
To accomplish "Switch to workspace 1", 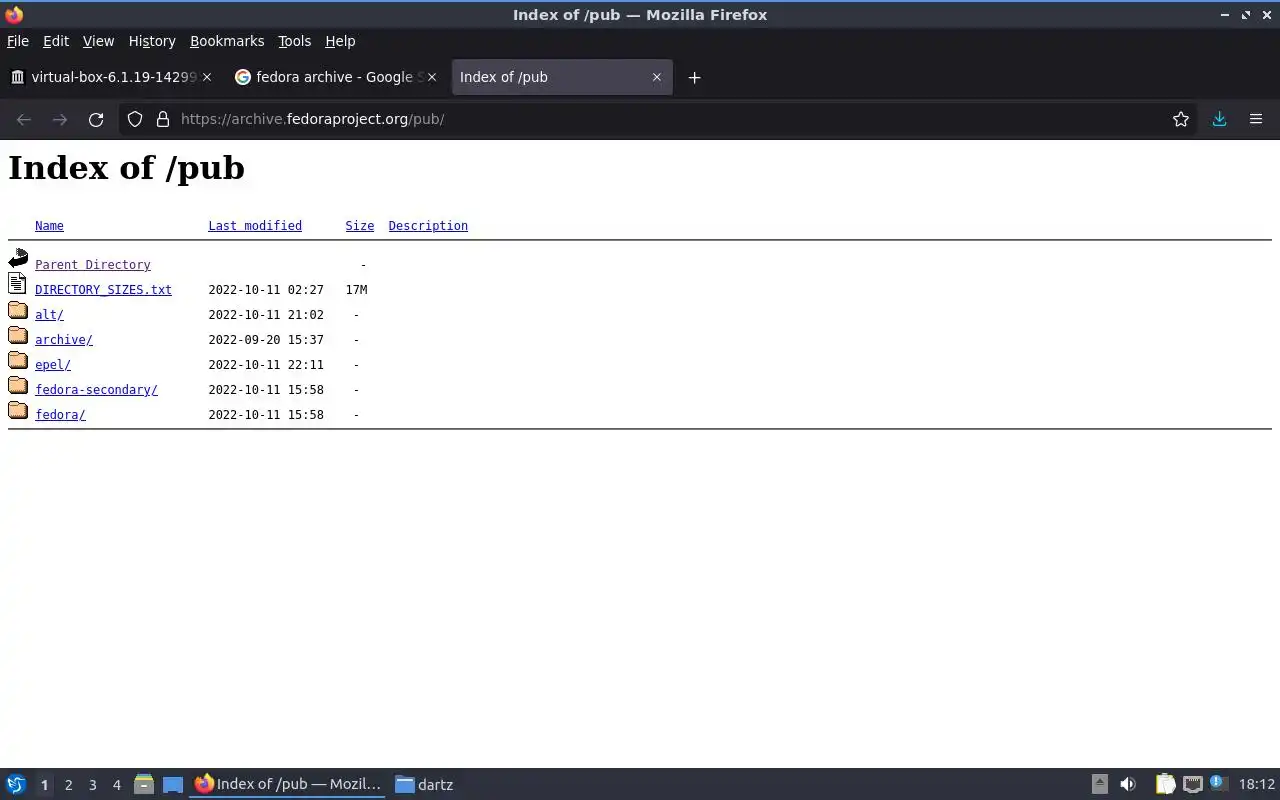I will pyautogui.click(x=44, y=785).
